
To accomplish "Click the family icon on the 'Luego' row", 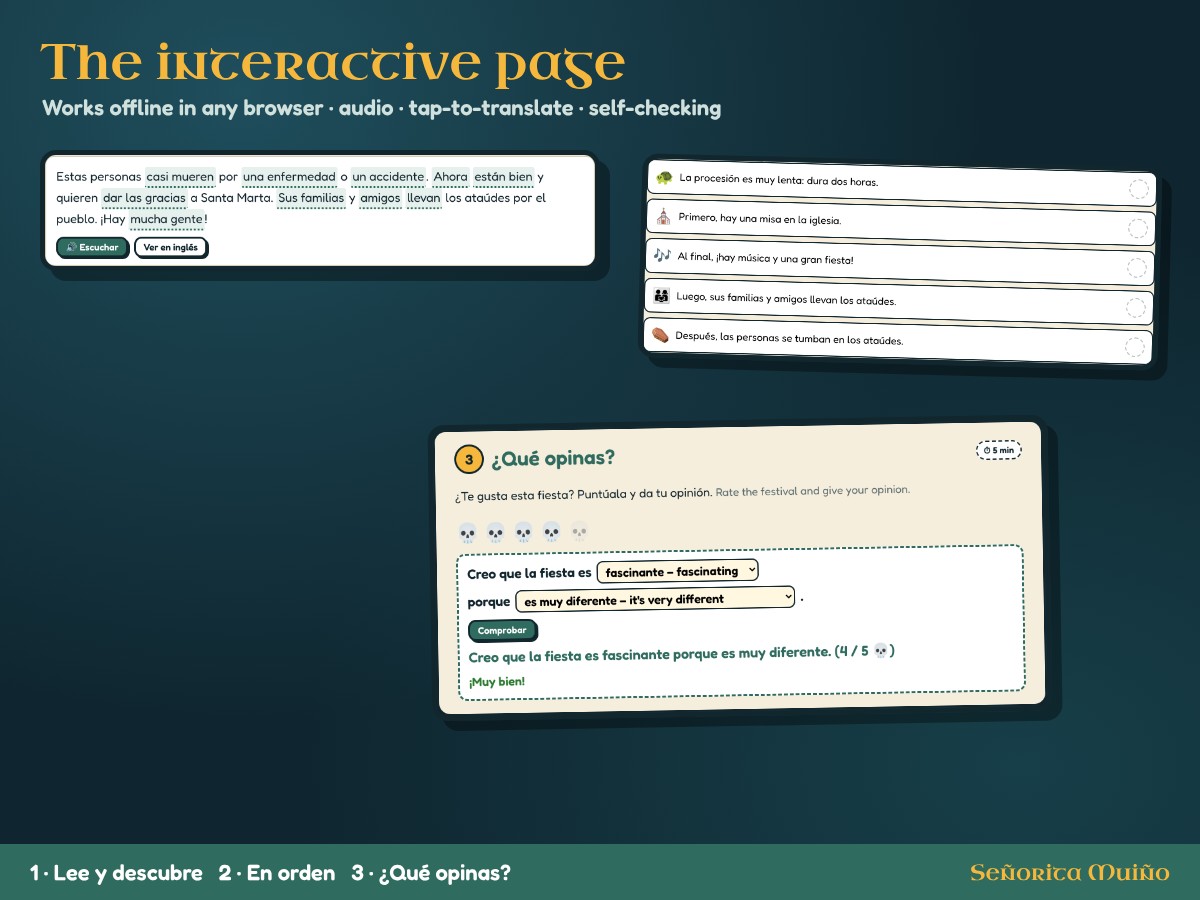I will 661,295.
